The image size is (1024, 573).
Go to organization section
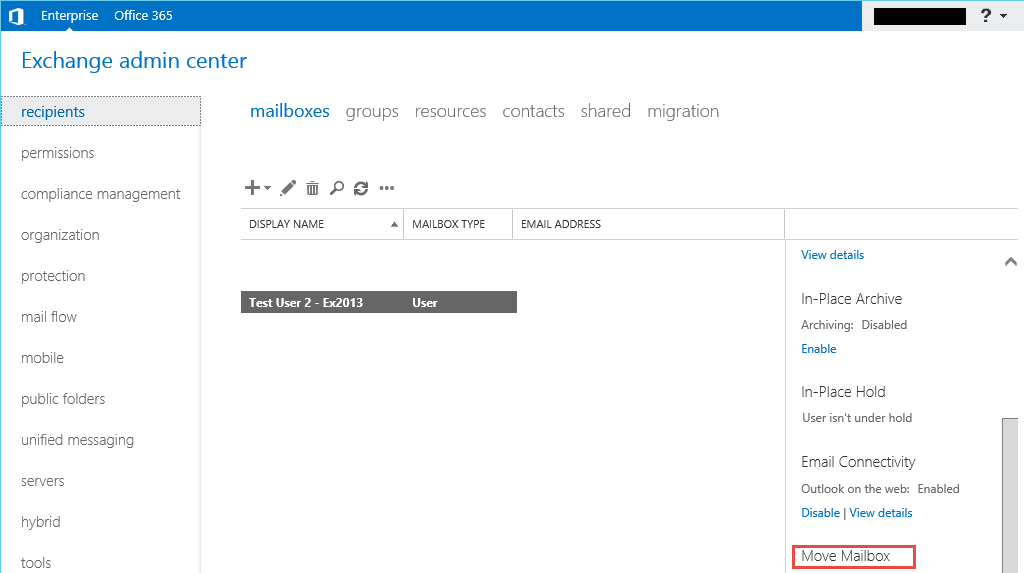point(60,235)
